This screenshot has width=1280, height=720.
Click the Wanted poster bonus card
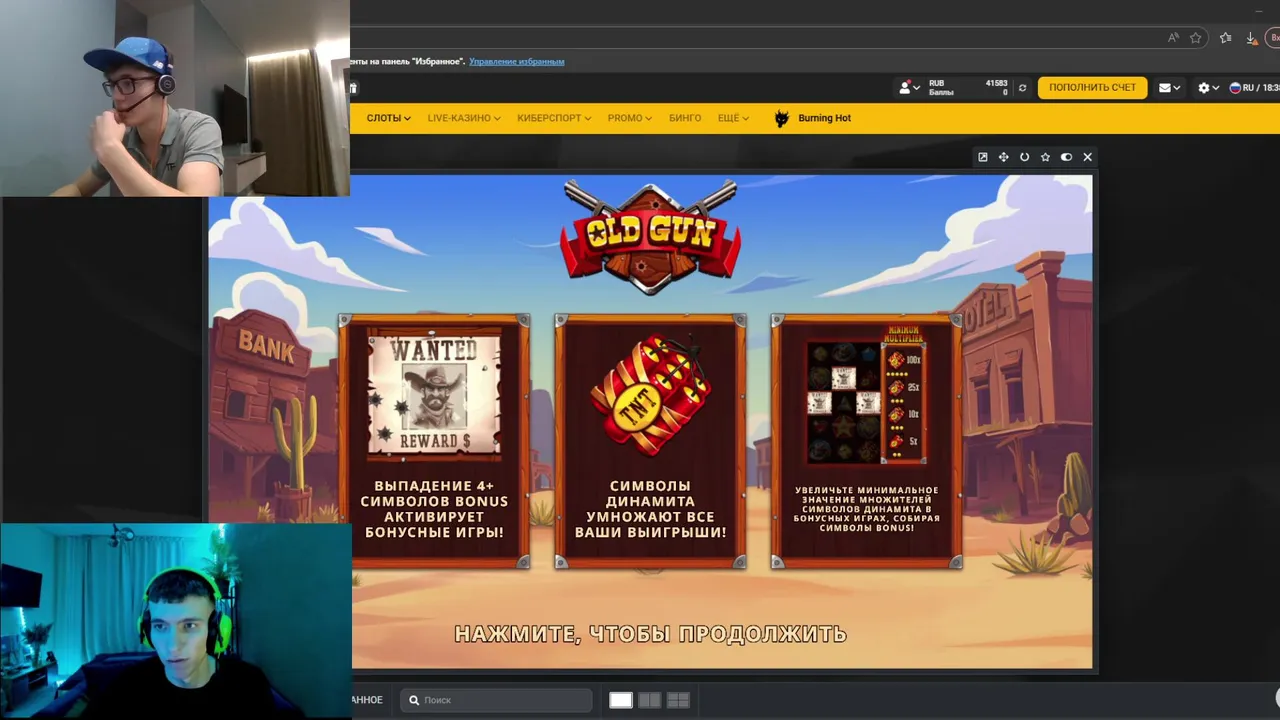click(x=434, y=442)
